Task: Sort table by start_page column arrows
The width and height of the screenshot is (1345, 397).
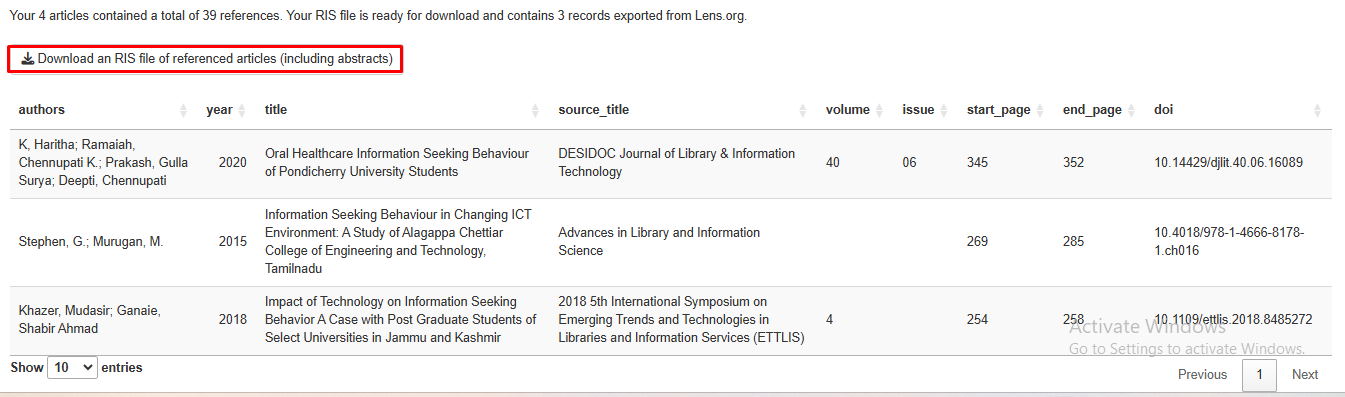Action: (x=1040, y=110)
